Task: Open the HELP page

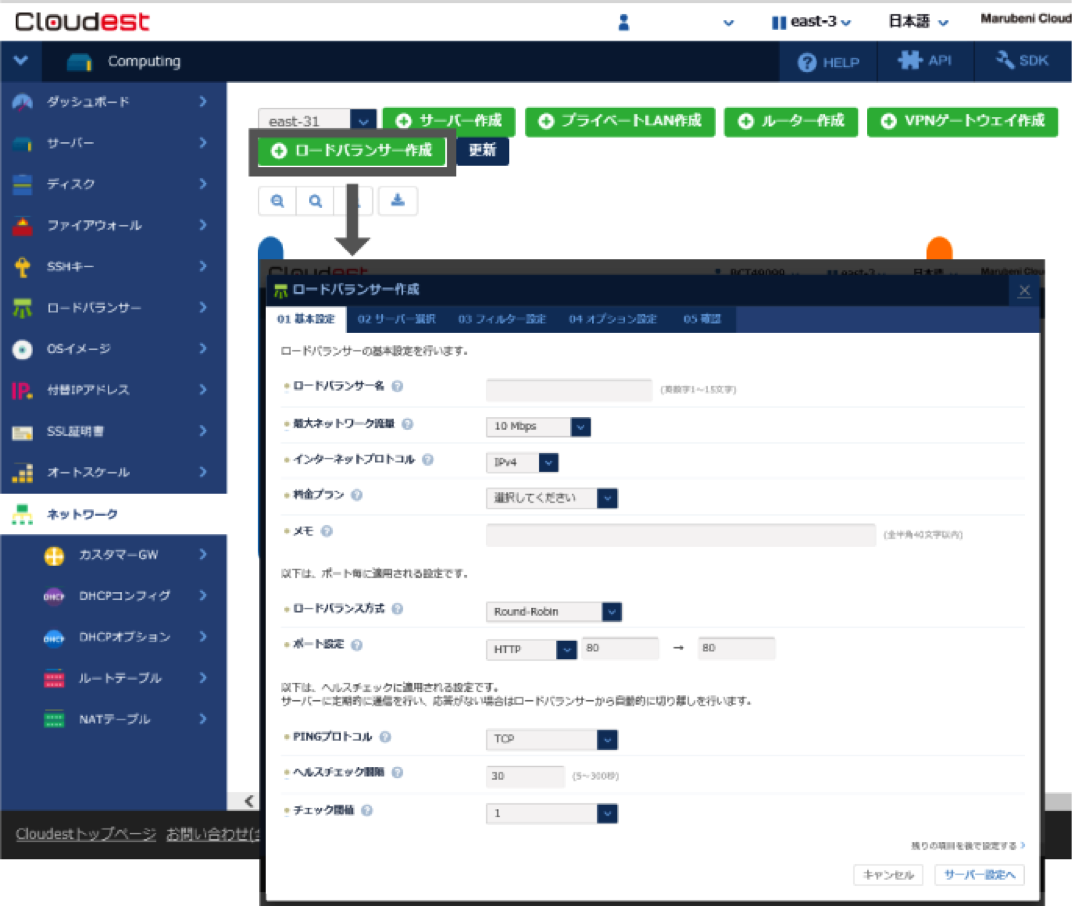Action: 828,62
